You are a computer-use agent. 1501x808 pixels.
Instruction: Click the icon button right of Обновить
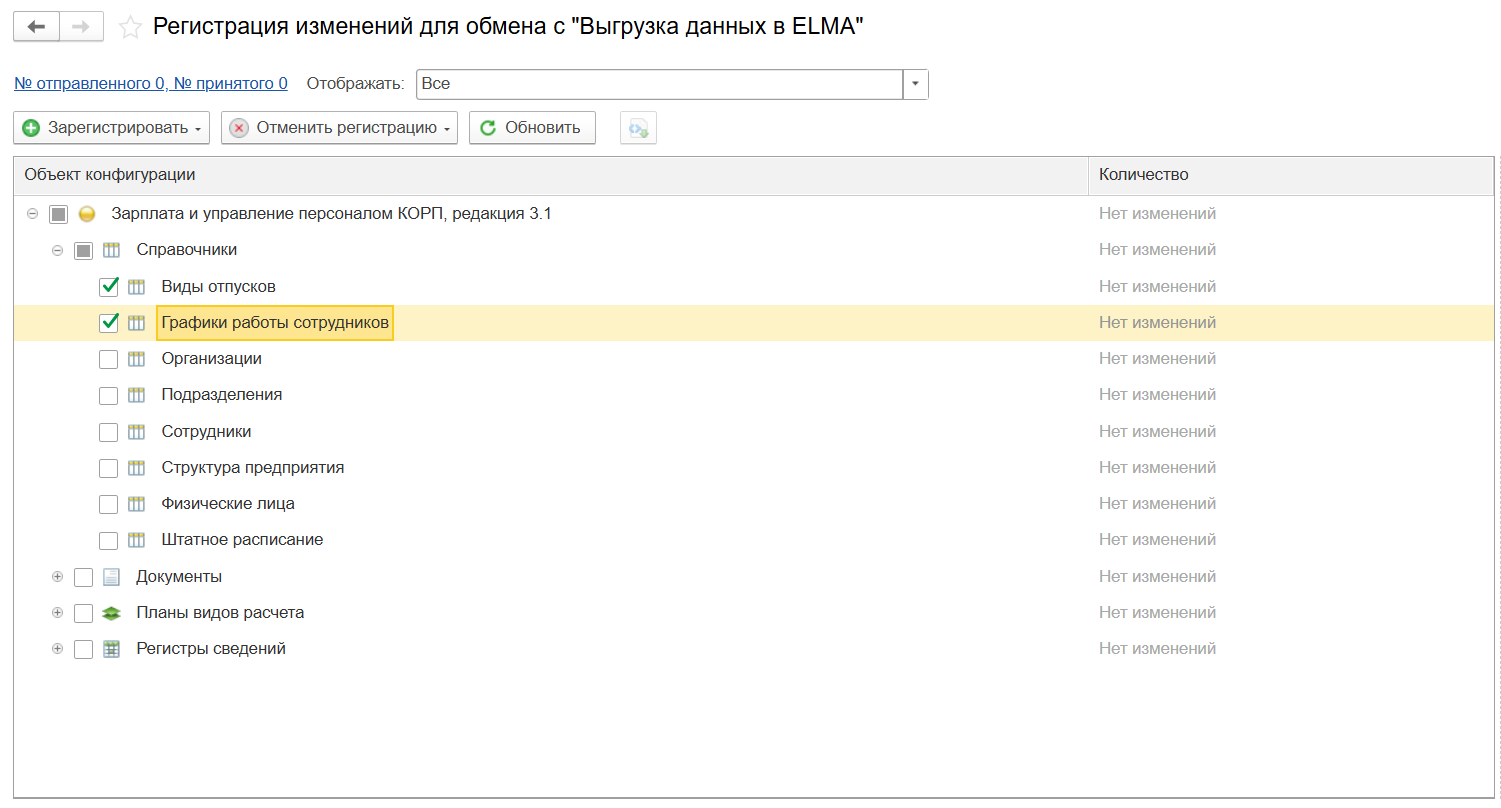pyautogui.click(x=638, y=128)
